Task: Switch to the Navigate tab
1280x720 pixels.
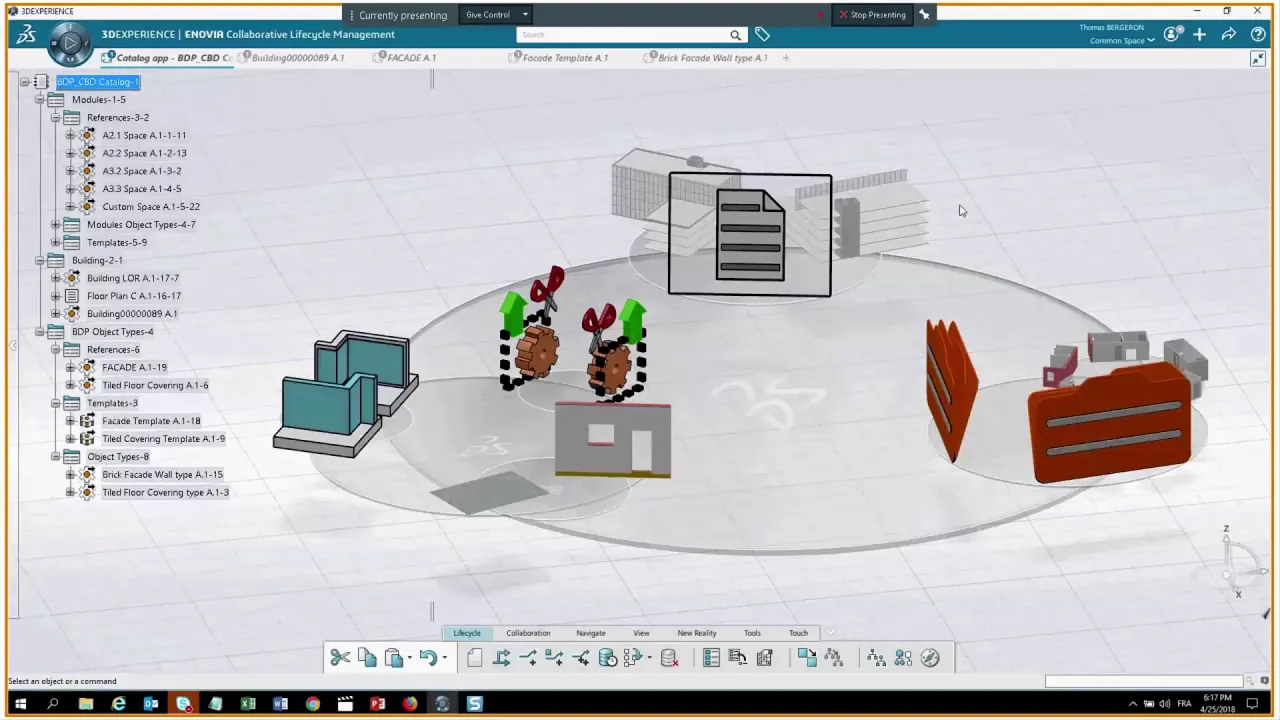Action: (x=591, y=633)
